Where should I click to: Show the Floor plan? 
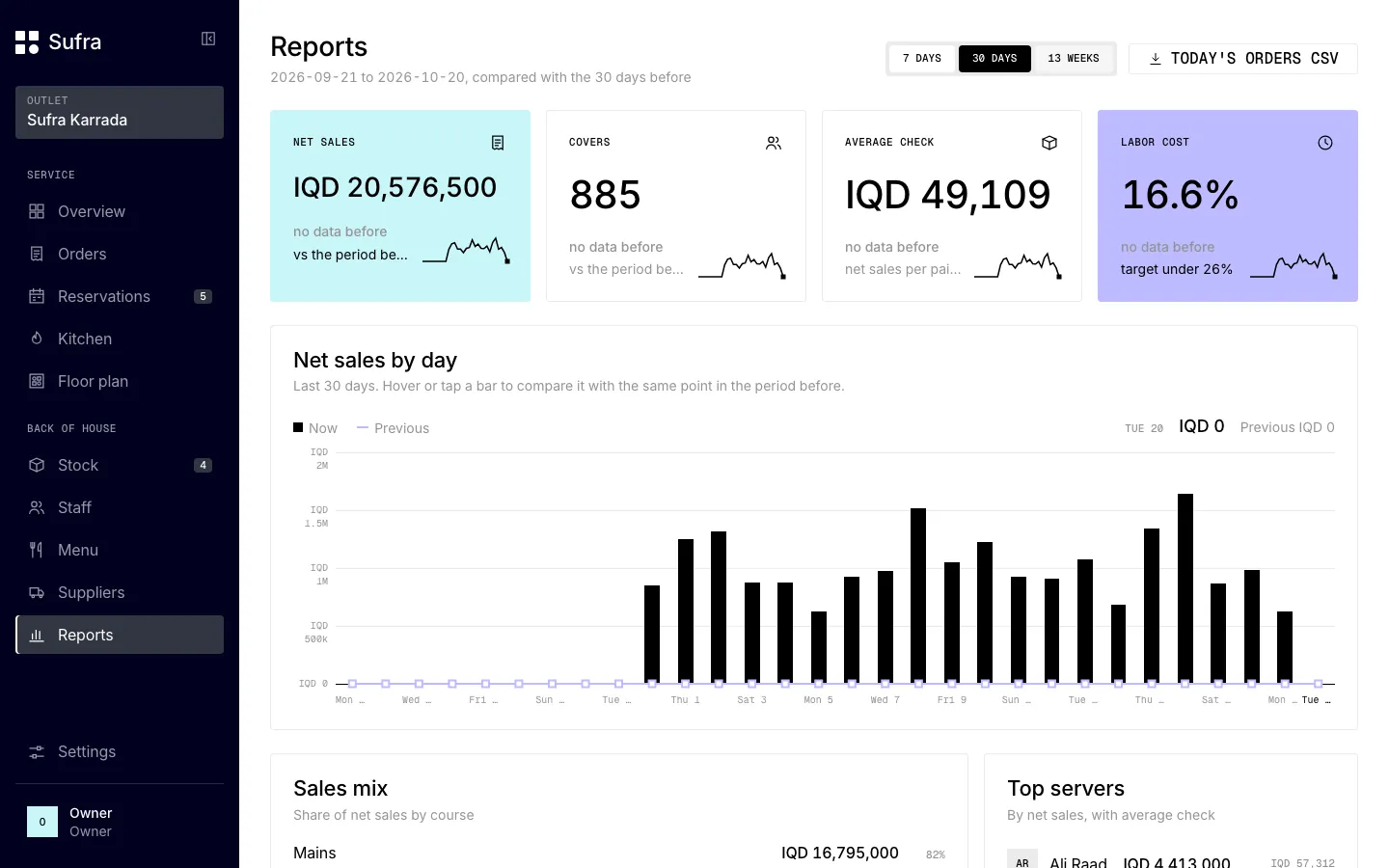click(120, 381)
